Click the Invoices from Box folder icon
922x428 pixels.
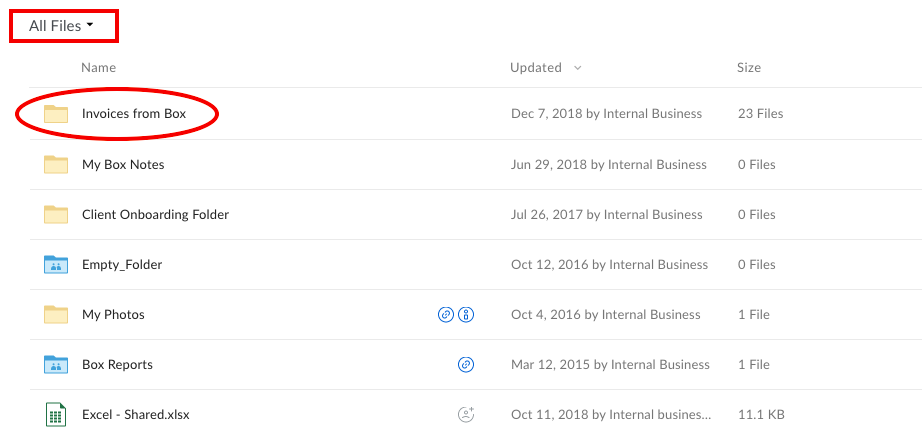point(56,114)
